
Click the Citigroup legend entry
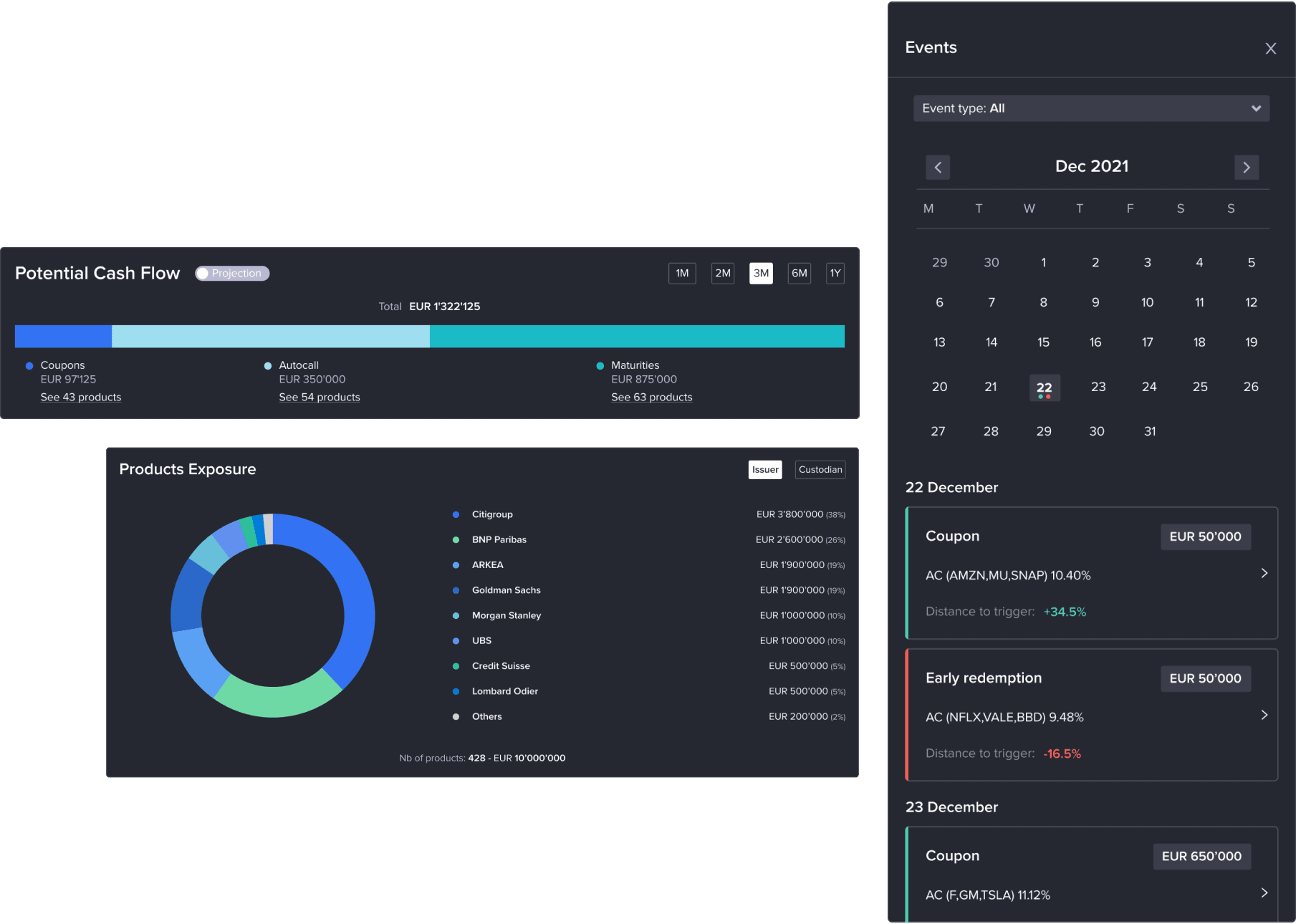pos(492,514)
